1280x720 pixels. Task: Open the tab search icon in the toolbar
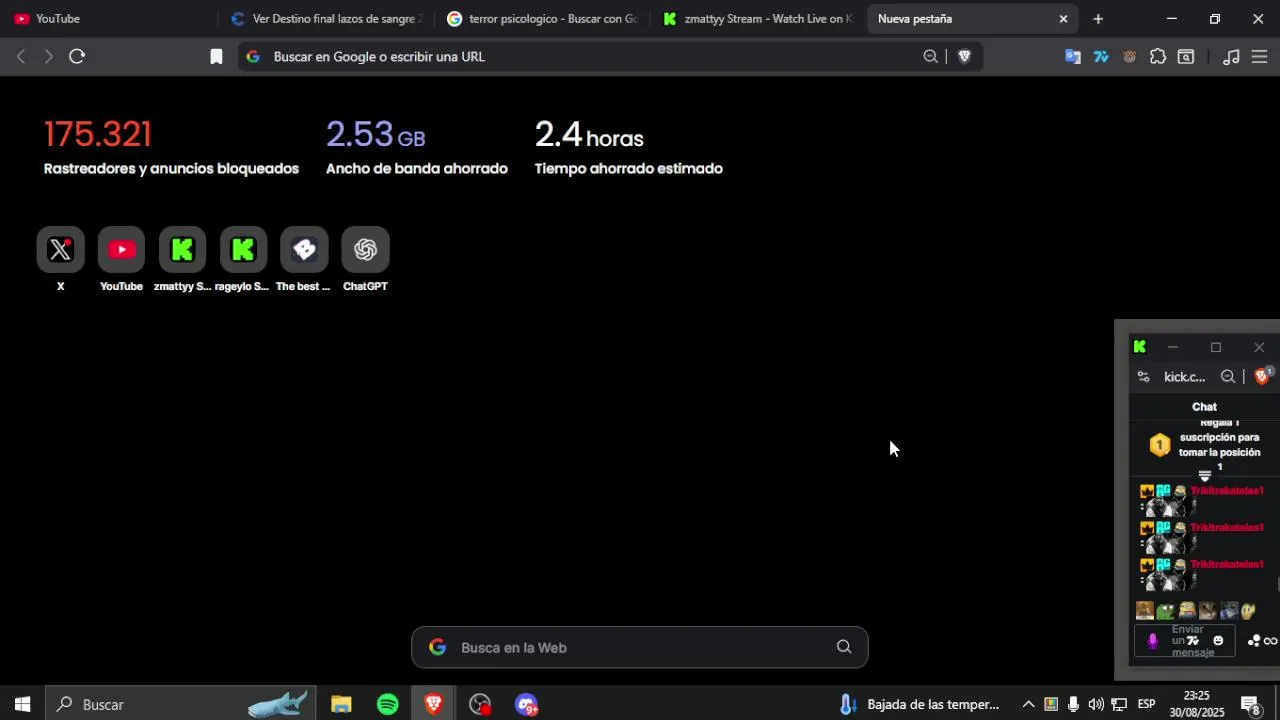pyautogui.click(x=1186, y=57)
